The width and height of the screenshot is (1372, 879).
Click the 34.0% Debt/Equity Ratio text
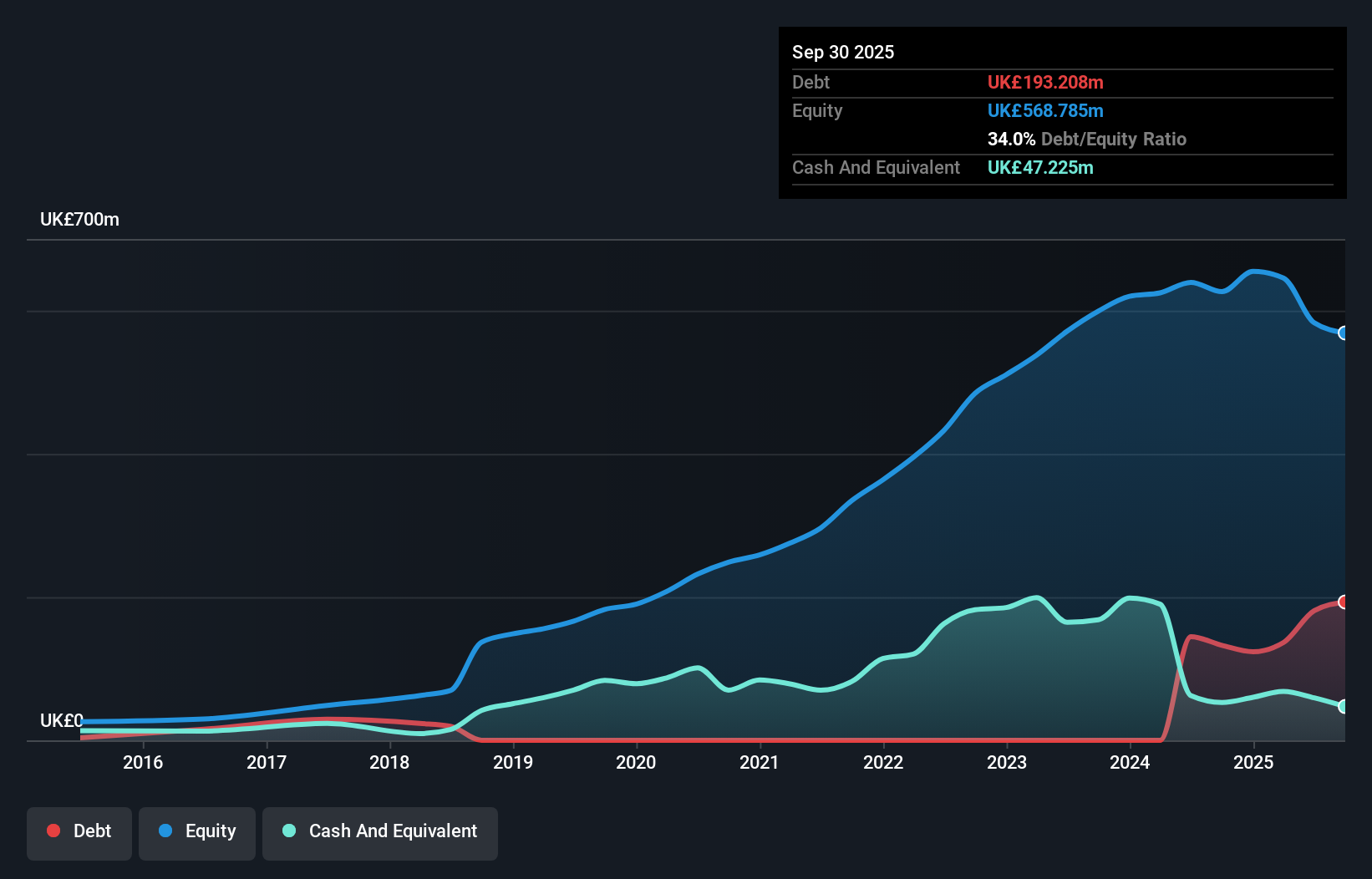pos(1087,139)
